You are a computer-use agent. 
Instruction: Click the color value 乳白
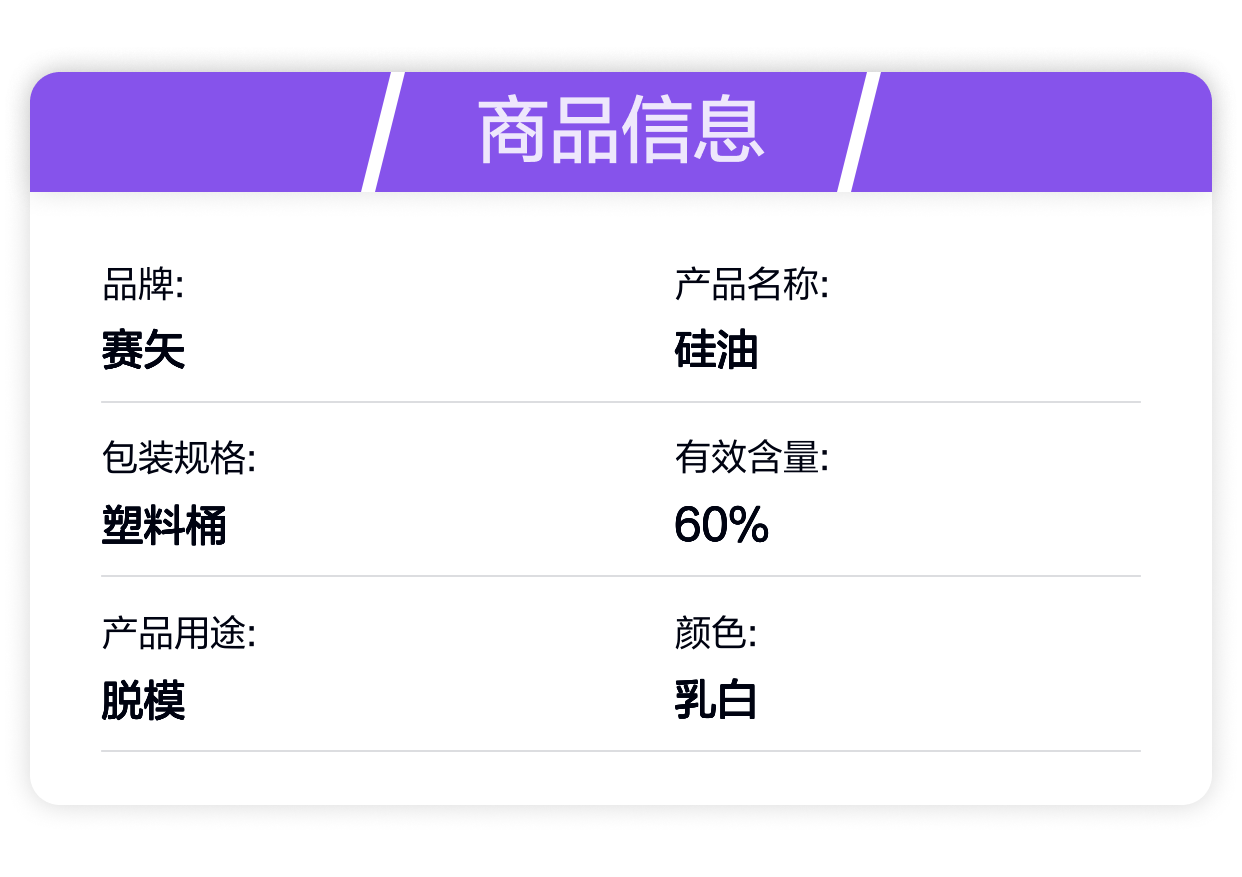coord(716,700)
